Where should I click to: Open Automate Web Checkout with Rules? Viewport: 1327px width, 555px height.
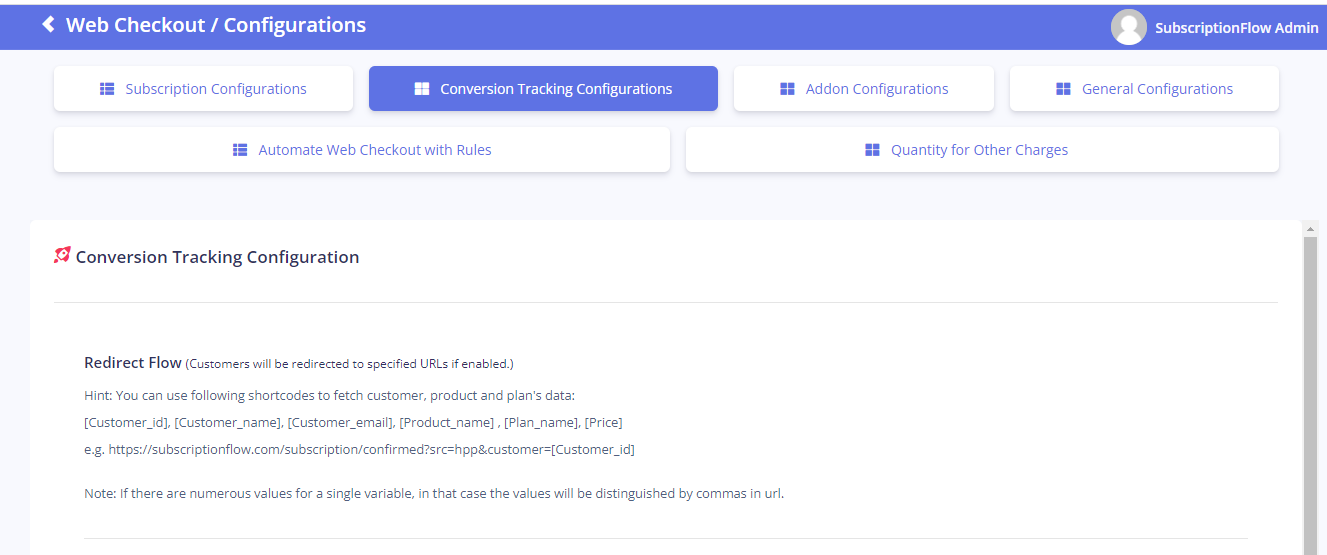362,150
